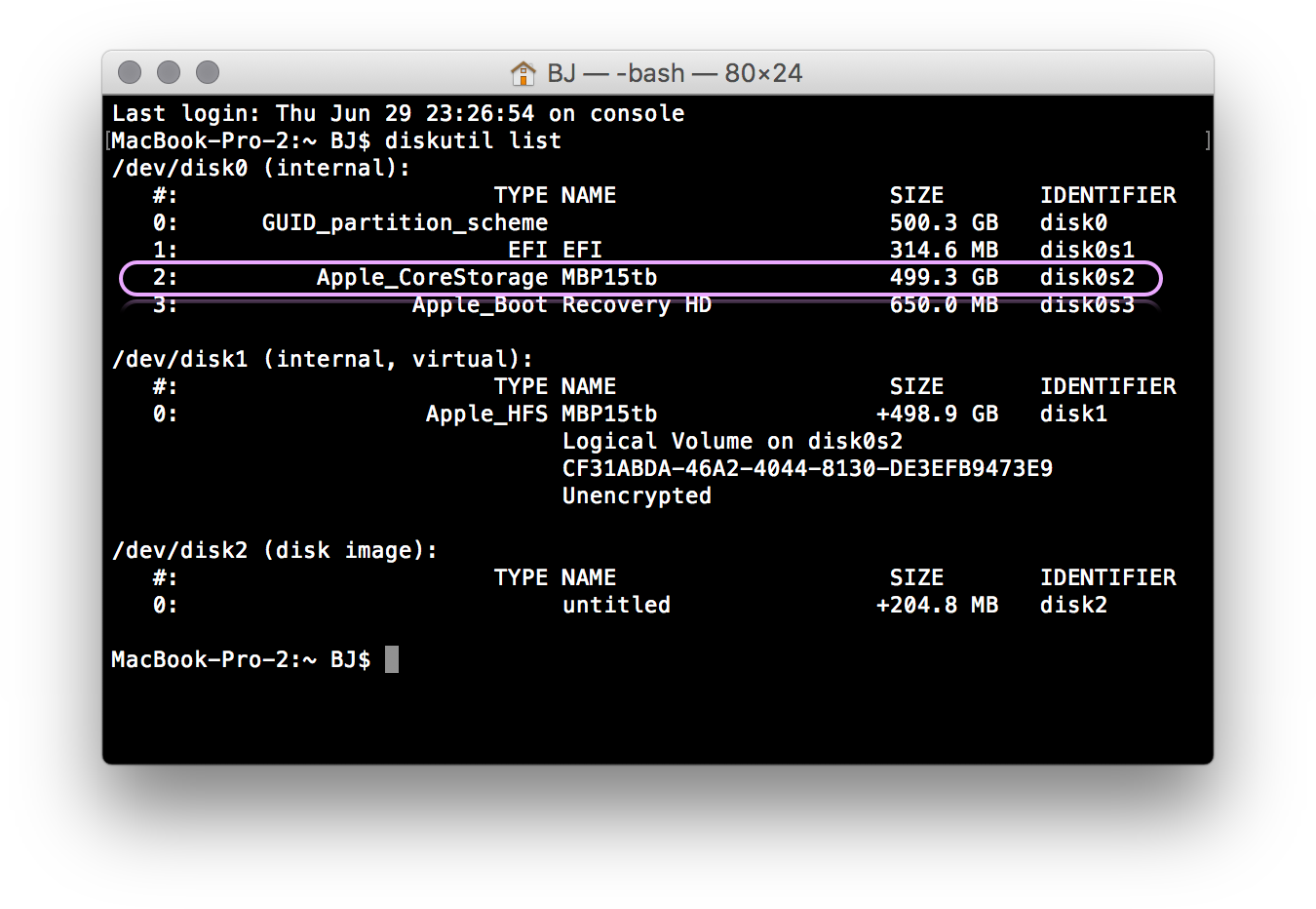
Task: Click the cursor block at the final prompt
Action: click(x=392, y=659)
